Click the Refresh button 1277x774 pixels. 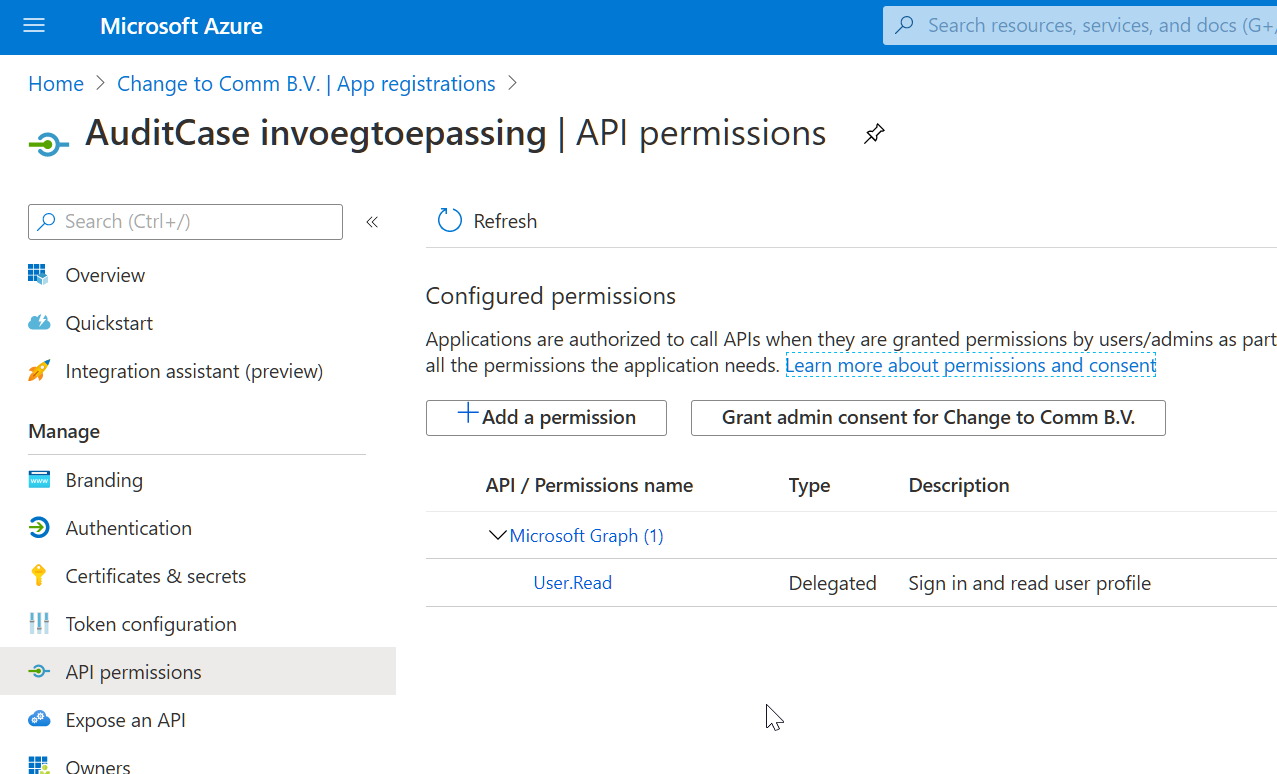[487, 221]
